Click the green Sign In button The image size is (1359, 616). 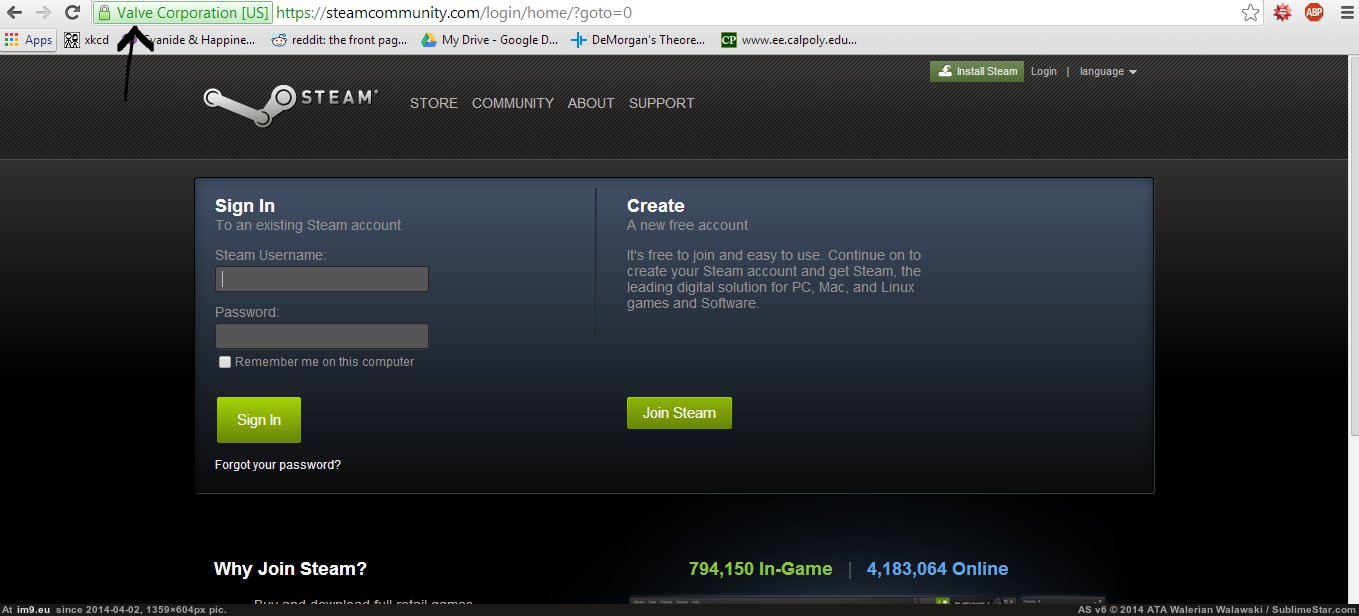[259, 420]
